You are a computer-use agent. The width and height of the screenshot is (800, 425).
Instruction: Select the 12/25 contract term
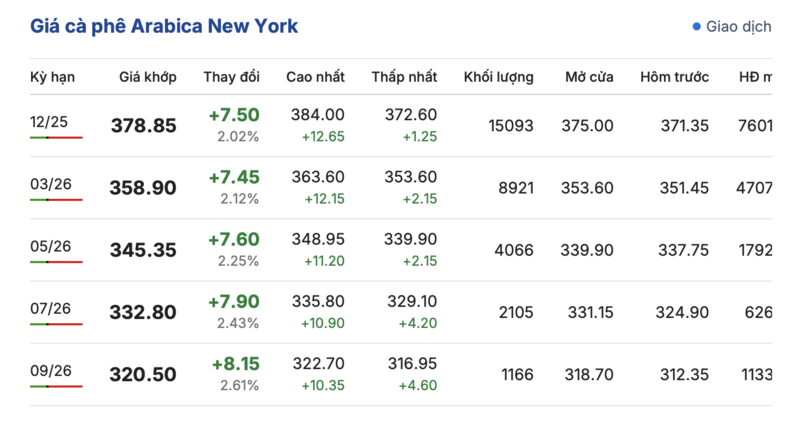[x=48, y=122]
